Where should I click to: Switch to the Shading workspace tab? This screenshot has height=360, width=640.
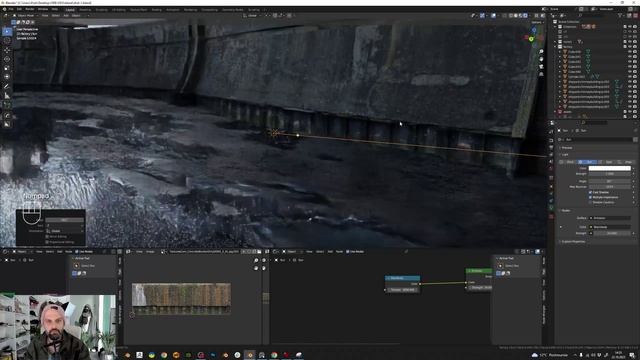click(x=156, y=9)
